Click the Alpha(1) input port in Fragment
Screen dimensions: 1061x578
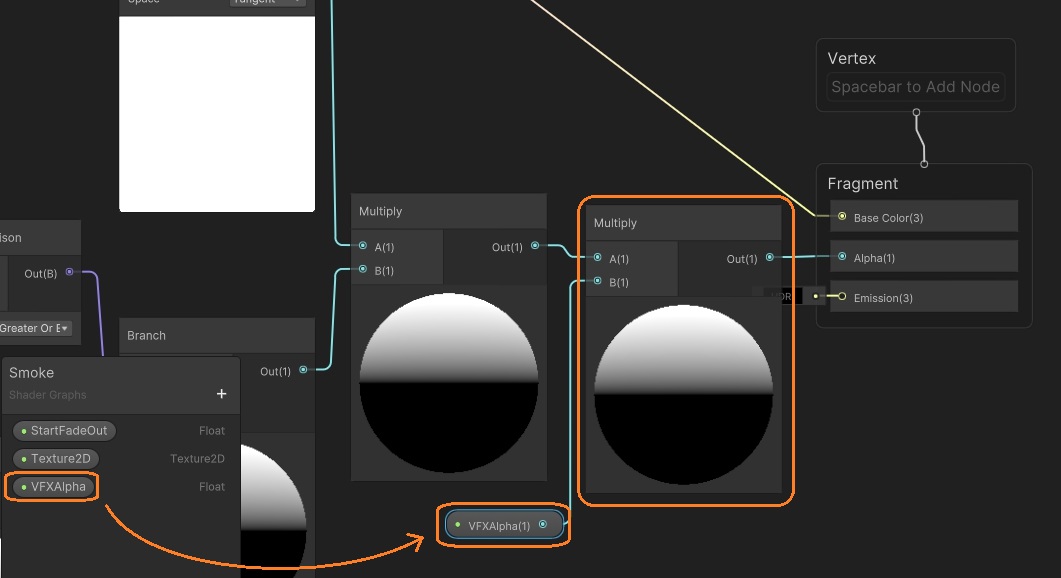(842, 257)
